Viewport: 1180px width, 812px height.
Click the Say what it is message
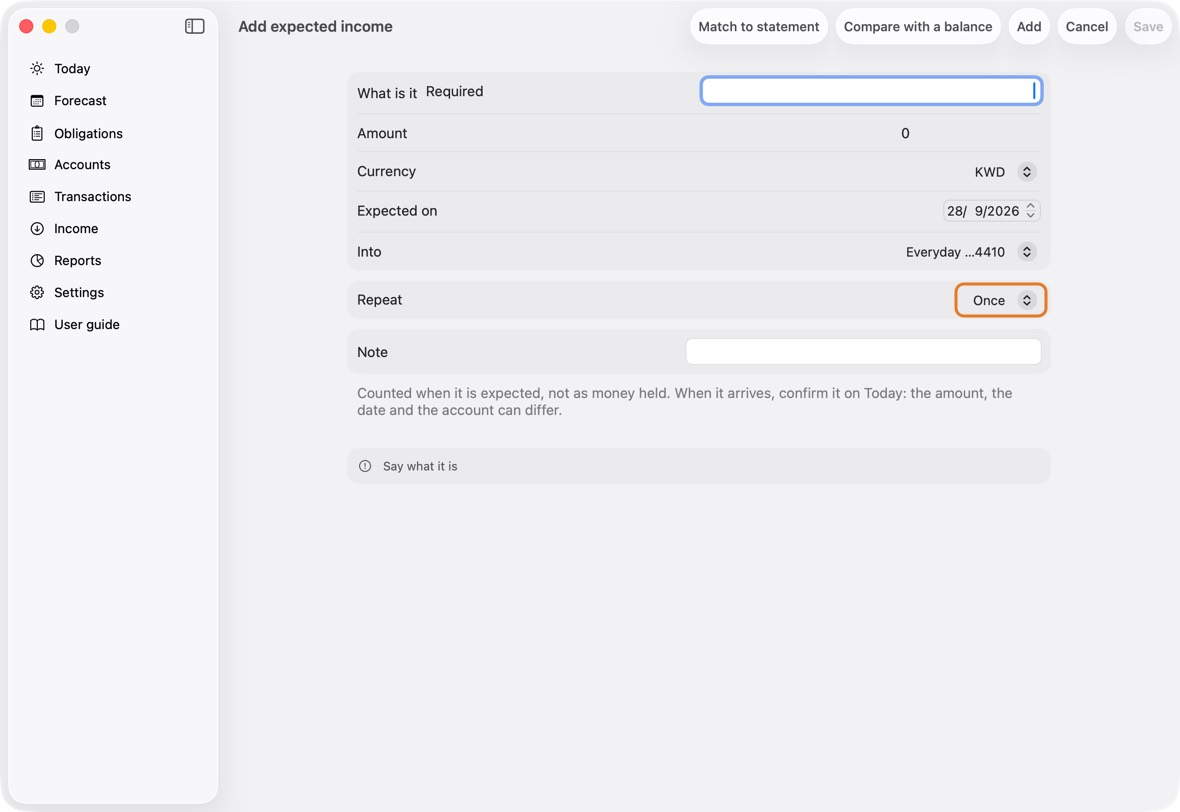pos(420,466)
